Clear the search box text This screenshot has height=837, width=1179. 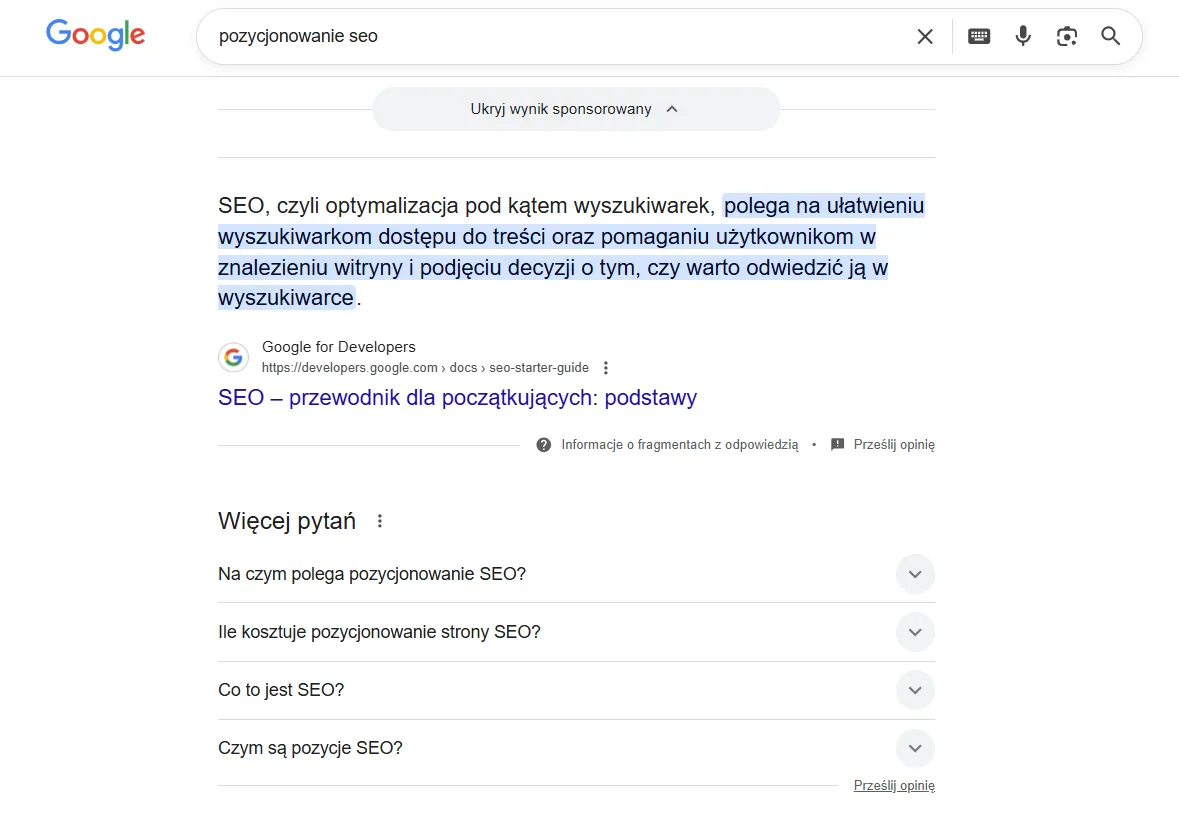pyautogui.click(x=925, y=37)
